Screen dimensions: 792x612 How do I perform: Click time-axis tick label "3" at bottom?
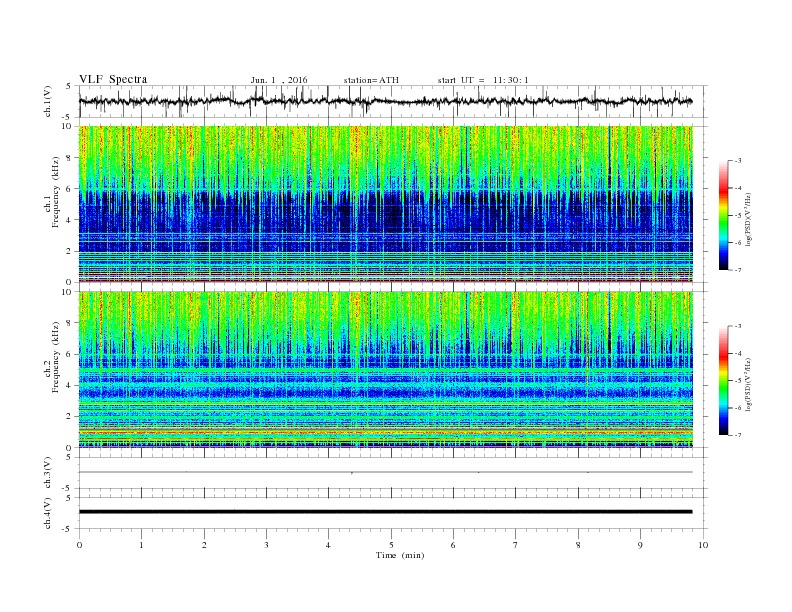click(x=266, y=545)
